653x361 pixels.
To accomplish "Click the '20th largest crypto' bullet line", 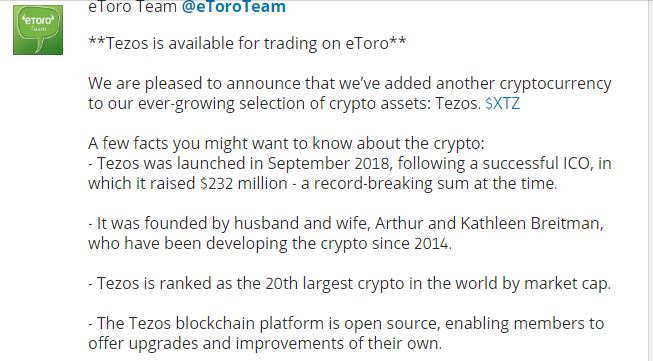I will [x=349, y=284].
